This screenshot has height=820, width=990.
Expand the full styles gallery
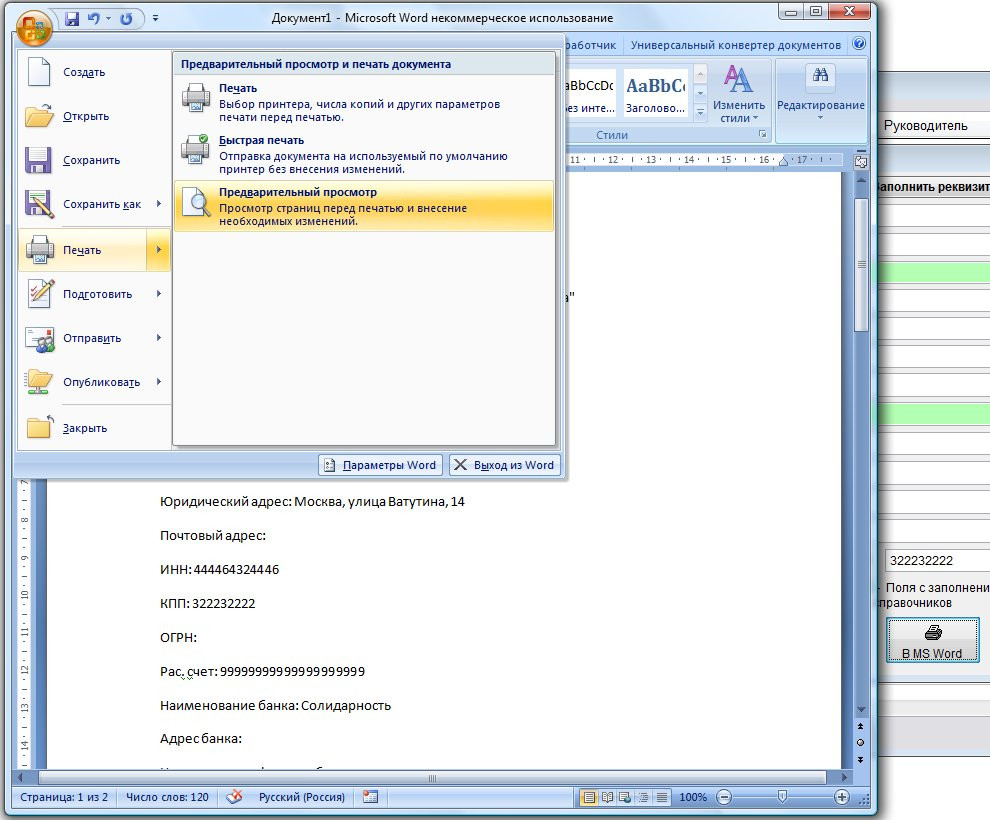point(700,112)
